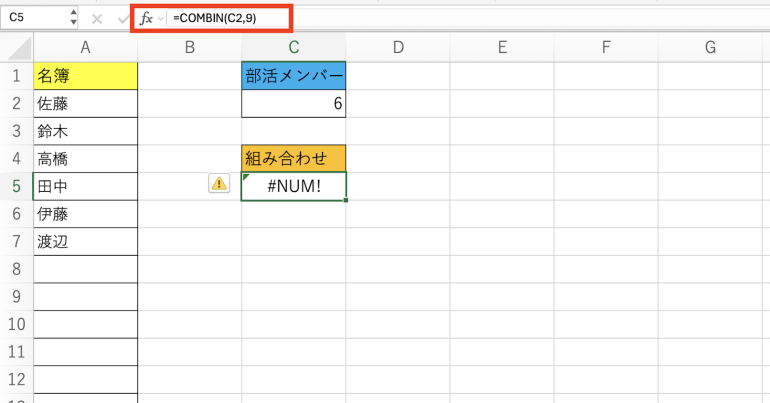Select the yellow 名簿 header cell
The height and width of the screenshot is (403, 770).
pyautogui.click(x=85, y=75)
